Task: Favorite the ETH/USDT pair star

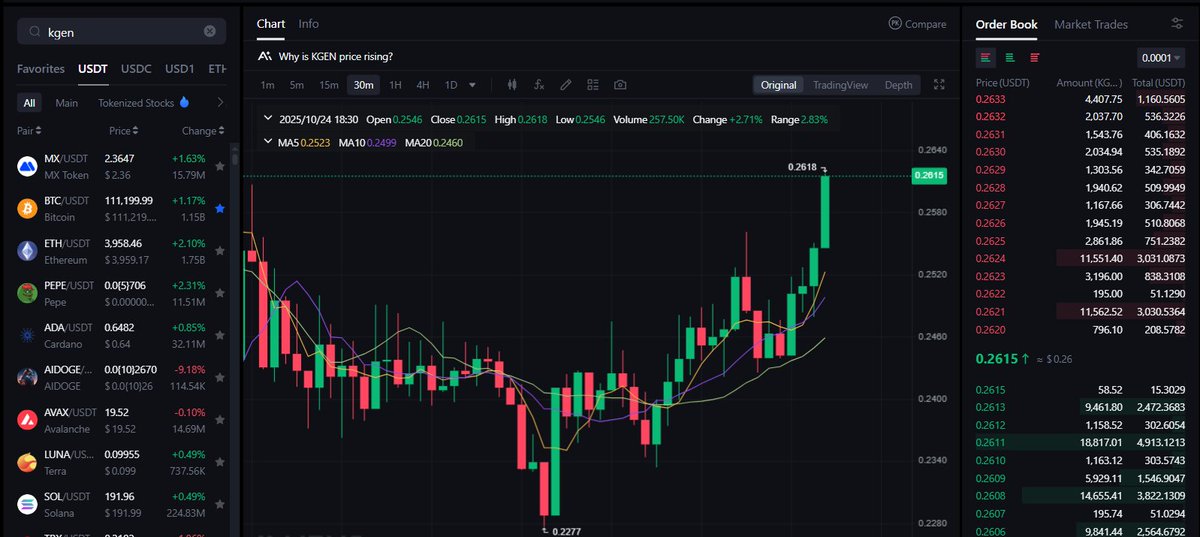Action: click(x=219, y=250)
